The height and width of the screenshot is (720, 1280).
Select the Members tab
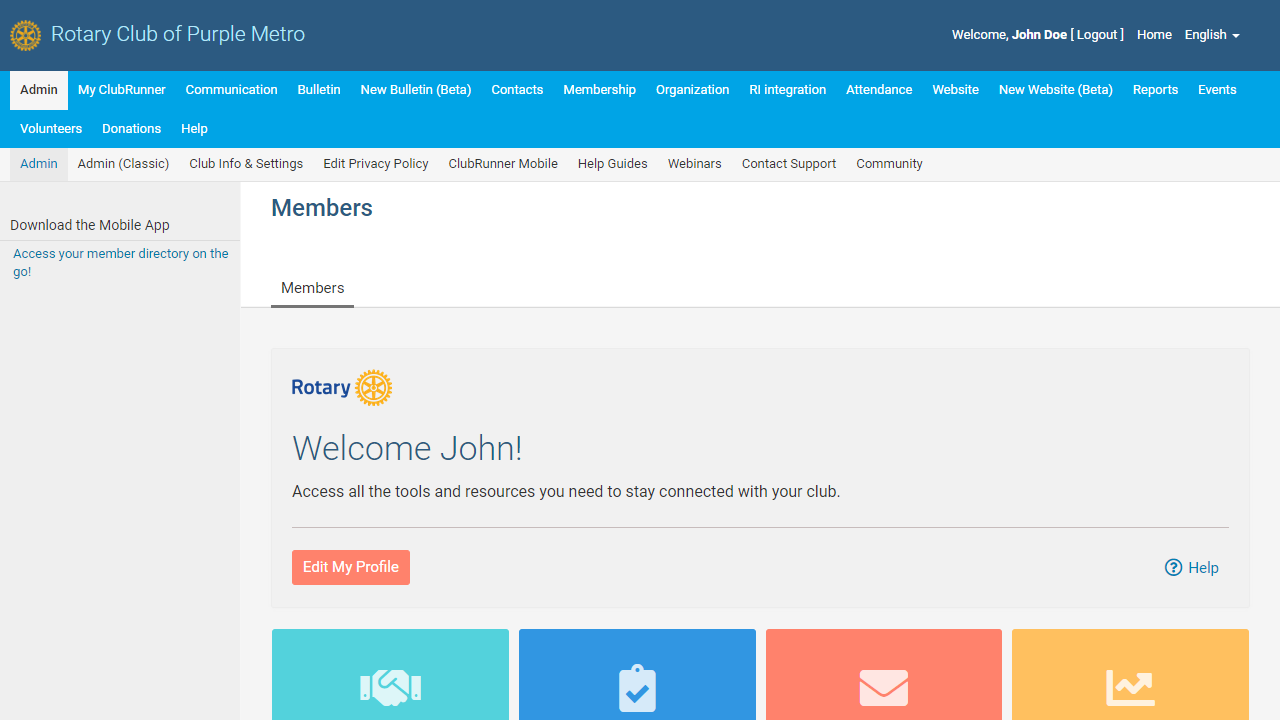point(312,288)
